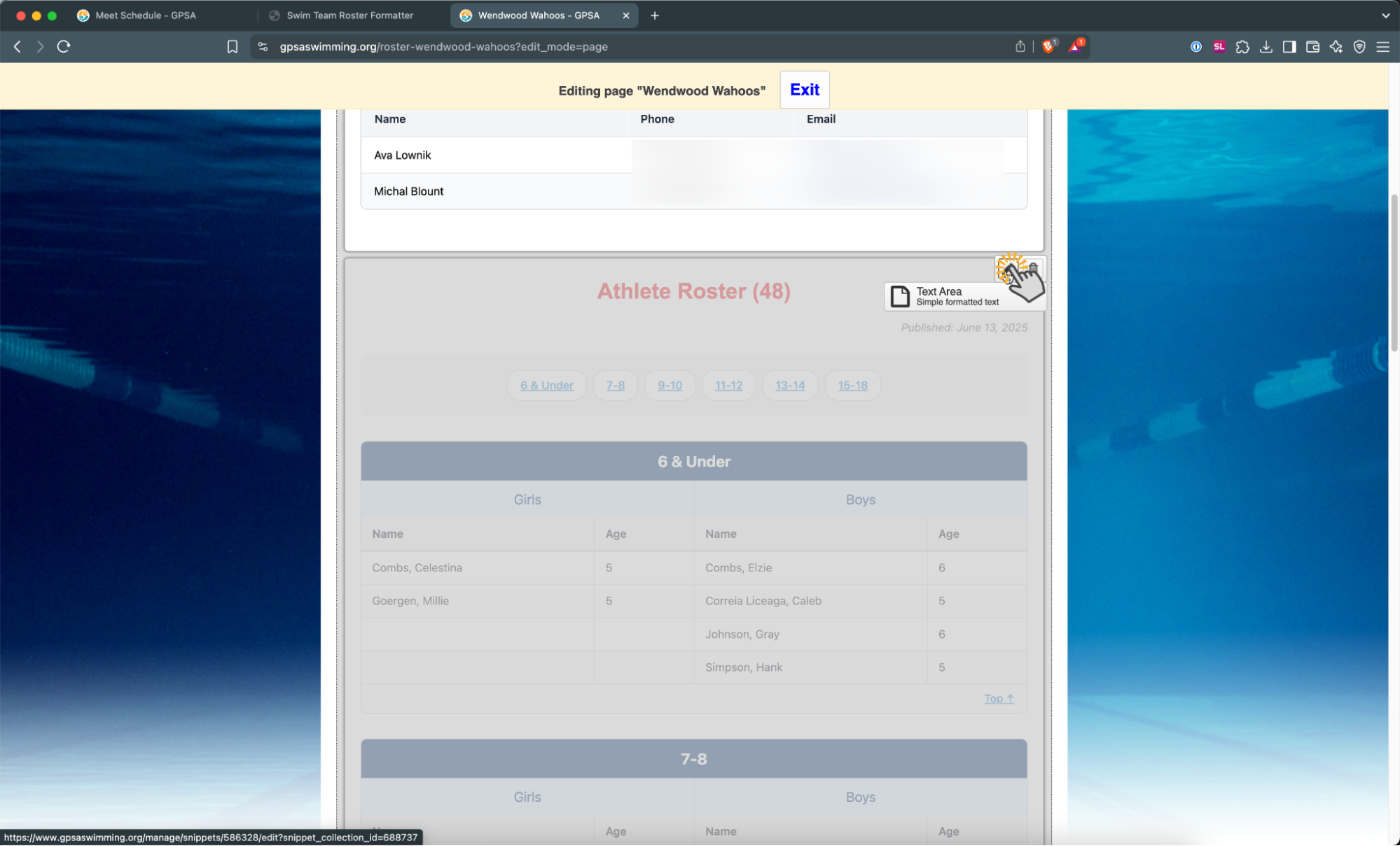This screenshot has height=846, width=1400.
Task: Open the Downloads arrow icon
Action: (1266, 46)
